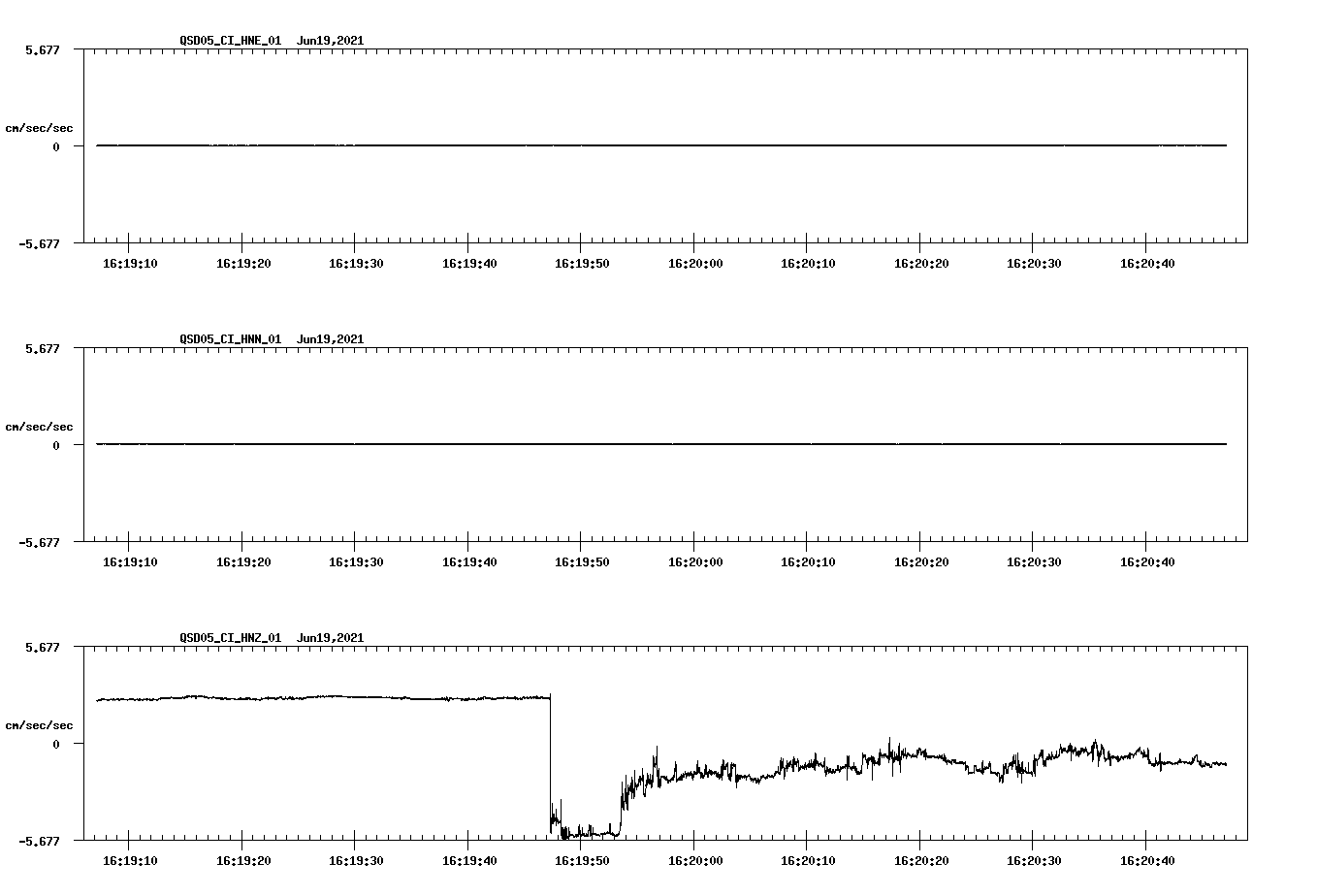Click the cm/sec/sec label of HNZ plot
The height and width of the screenshot is (896, 1317).
coord(39,725)
